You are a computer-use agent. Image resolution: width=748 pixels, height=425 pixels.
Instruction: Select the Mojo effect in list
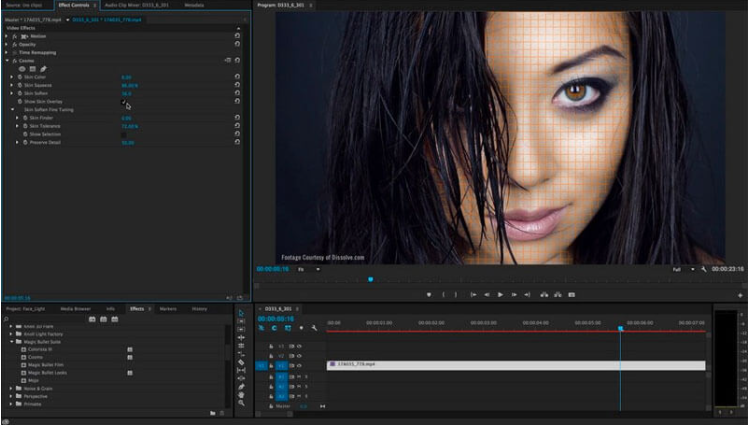click(34, 380)
